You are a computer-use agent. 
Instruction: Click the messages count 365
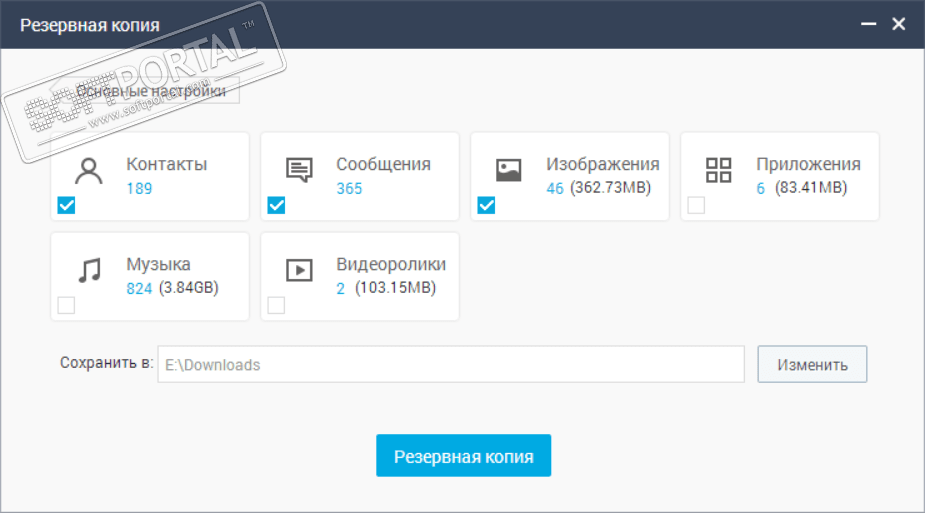point(349,189)
